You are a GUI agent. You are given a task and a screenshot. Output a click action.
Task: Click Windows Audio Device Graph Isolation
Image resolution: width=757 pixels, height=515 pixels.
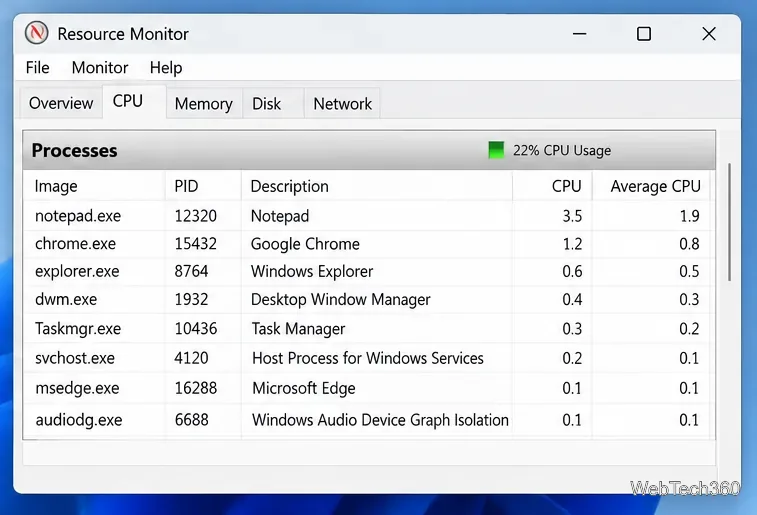(380, 420)
